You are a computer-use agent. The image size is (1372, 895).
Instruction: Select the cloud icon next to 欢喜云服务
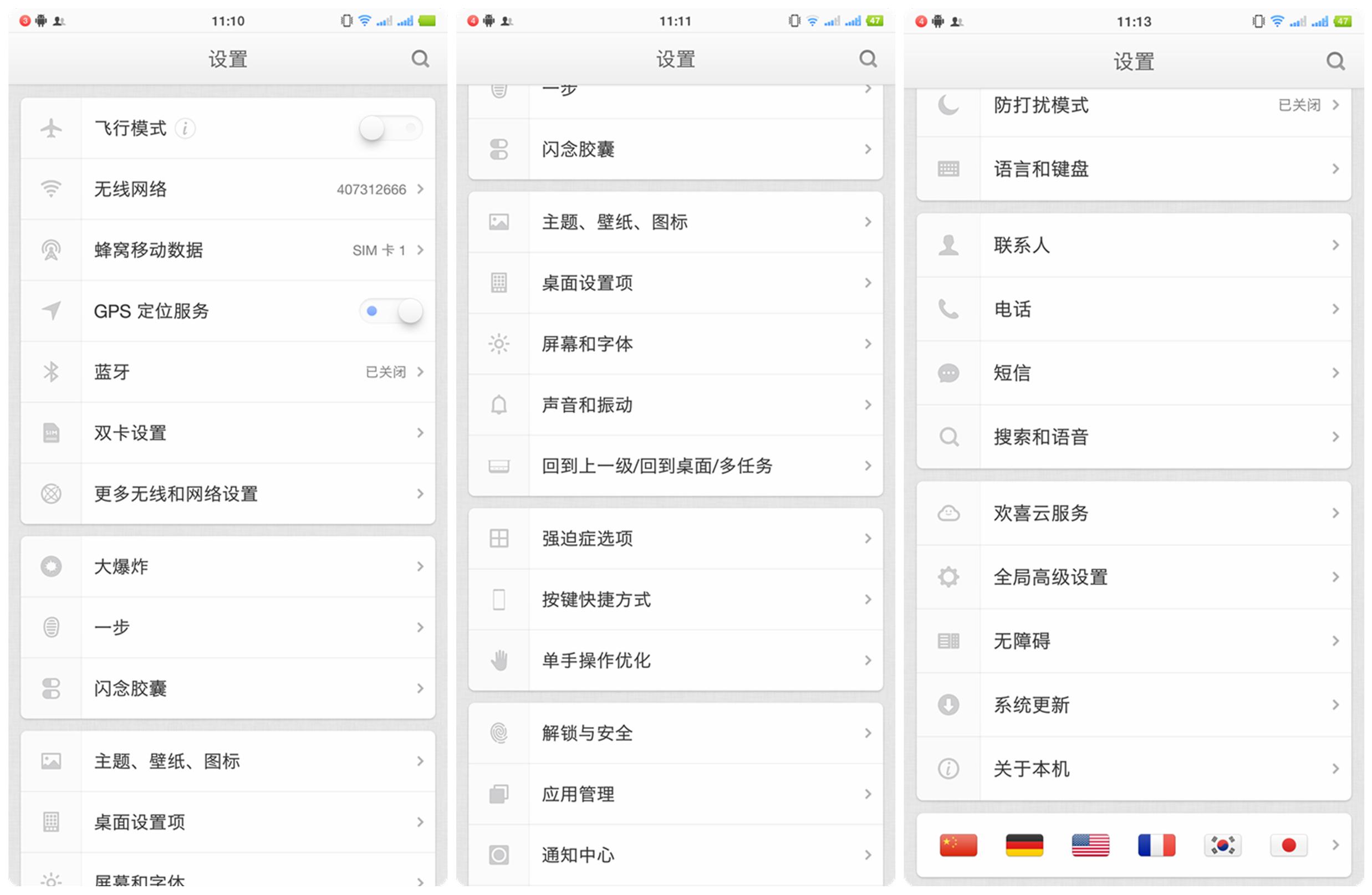[x=949, y=513]
